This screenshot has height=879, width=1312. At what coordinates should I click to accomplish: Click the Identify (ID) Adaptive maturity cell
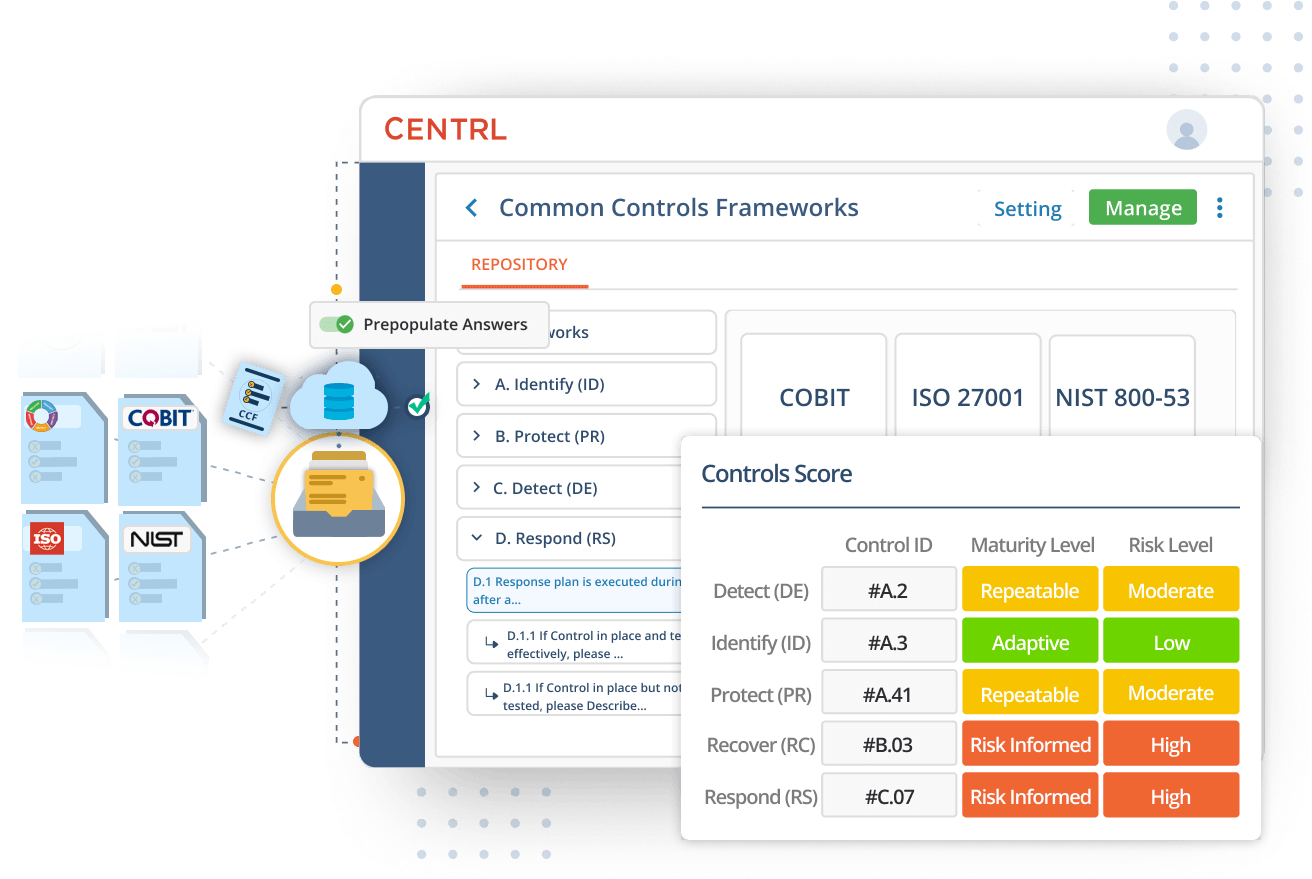pyautogui.click(x=1029, y=642)
